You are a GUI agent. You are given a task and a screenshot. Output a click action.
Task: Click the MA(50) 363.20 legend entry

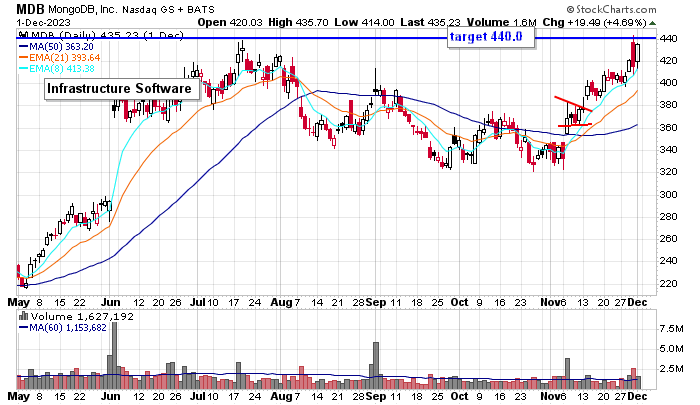click(x=62, y=46)
